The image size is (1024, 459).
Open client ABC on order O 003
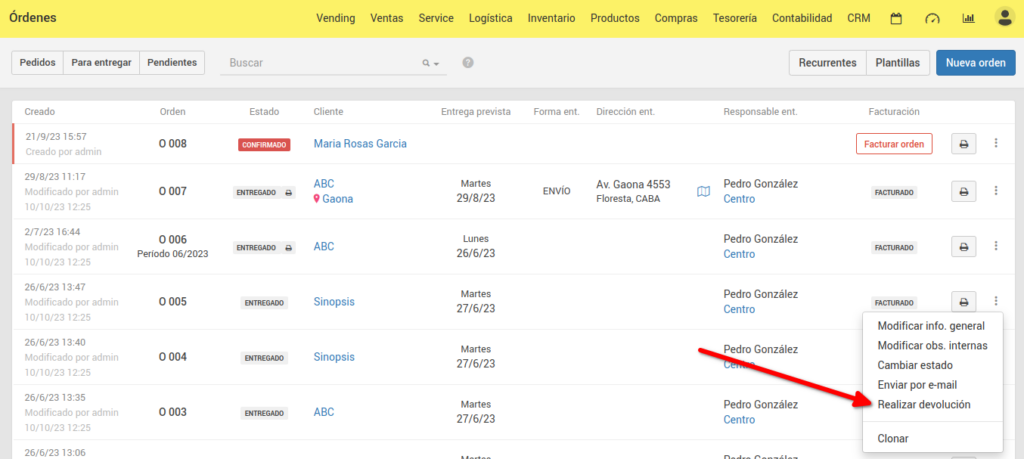pyautogui.click(x=323, y=412)
